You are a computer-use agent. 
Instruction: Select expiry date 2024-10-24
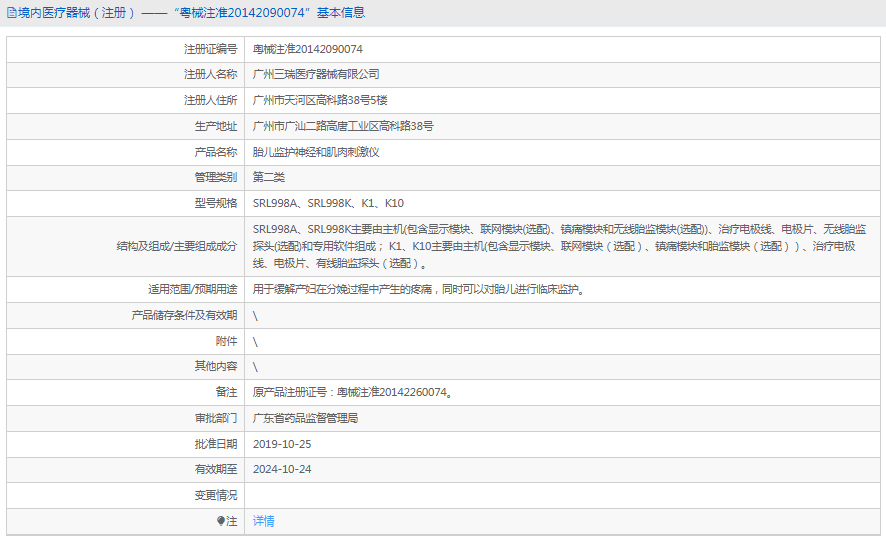pyautogui.click(x=282, y=469)
